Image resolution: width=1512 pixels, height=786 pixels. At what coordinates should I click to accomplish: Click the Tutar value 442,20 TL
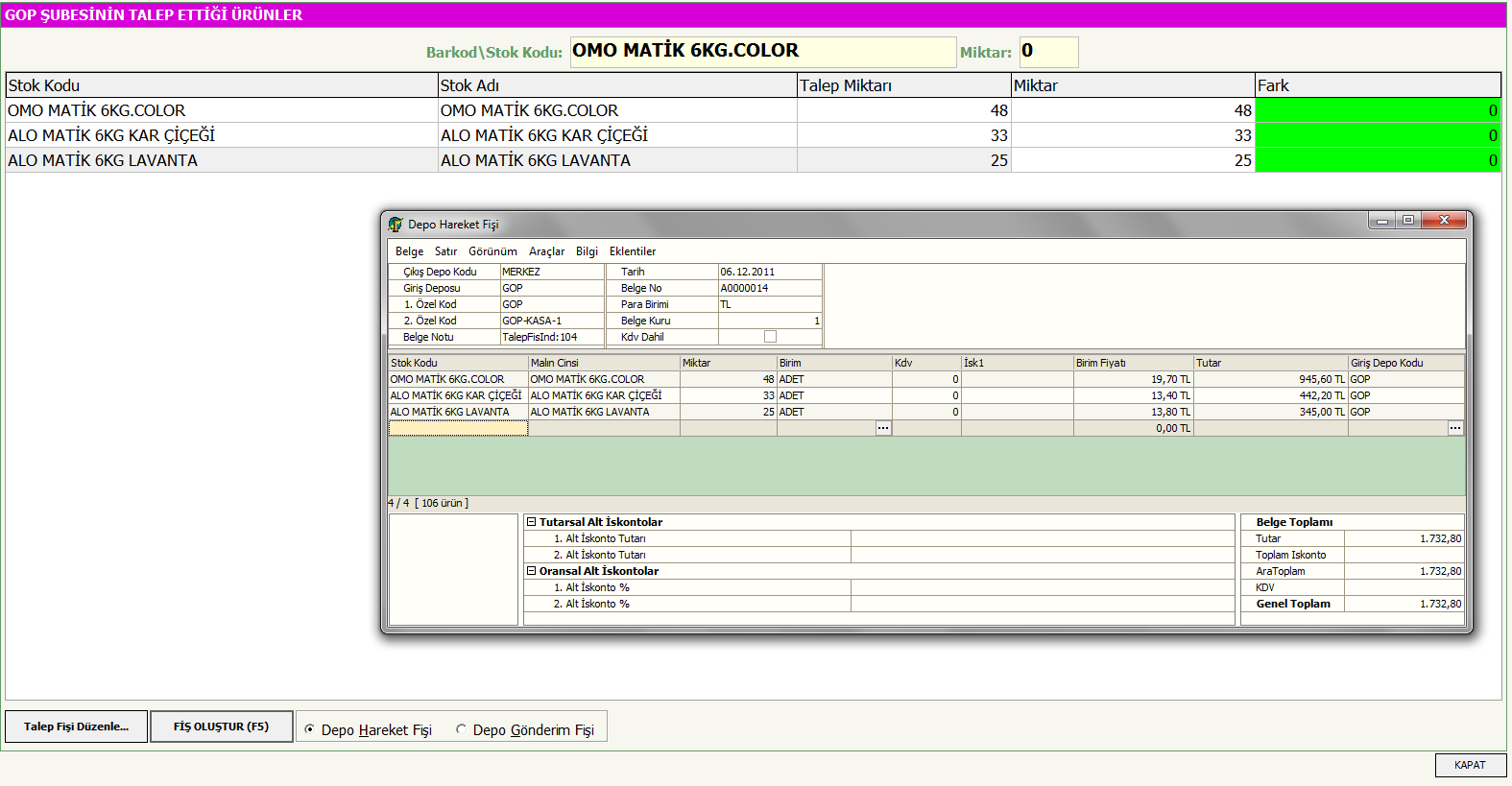pos(1271,395)
